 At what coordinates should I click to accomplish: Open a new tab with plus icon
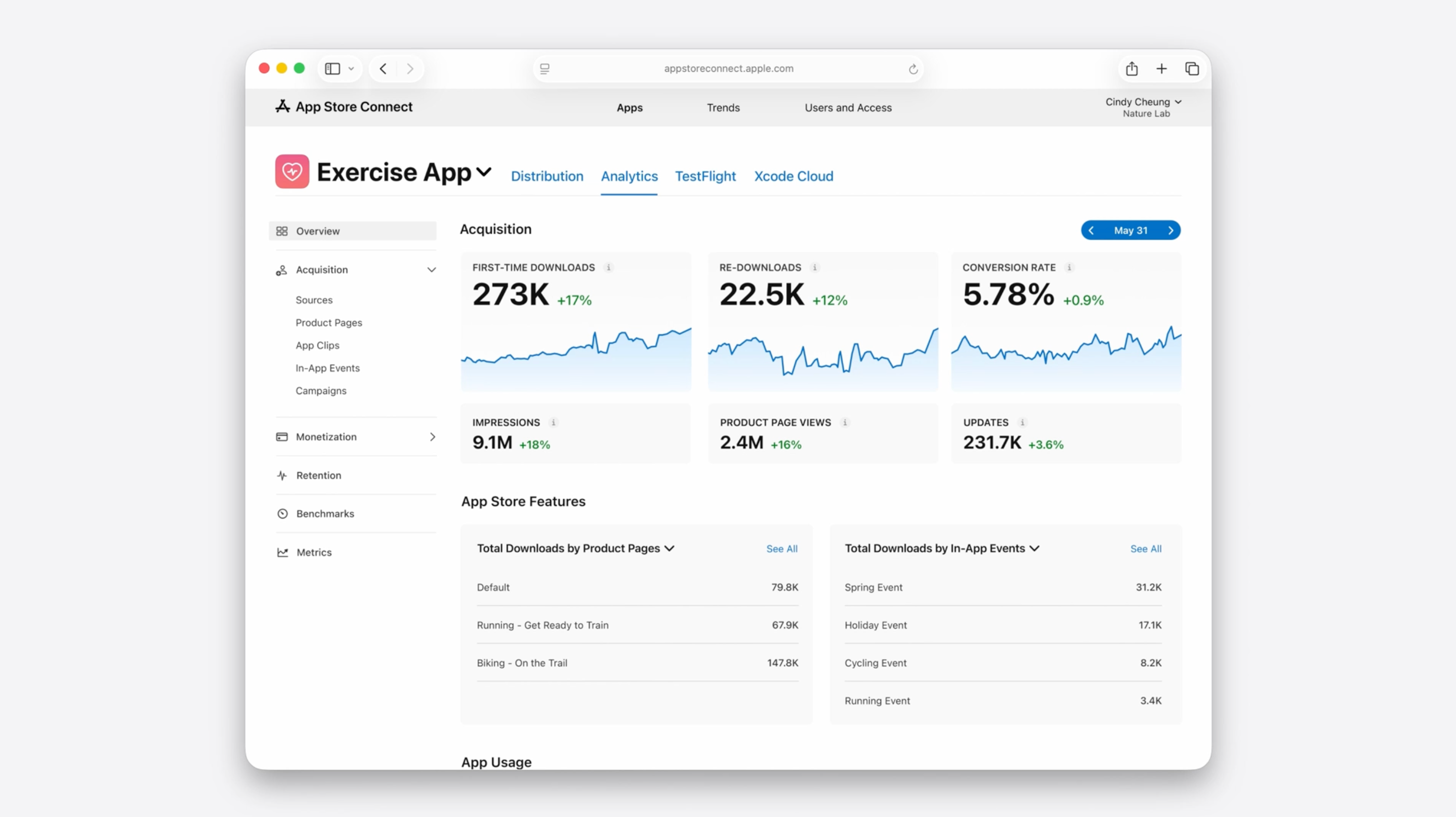pyautogui.click(x=1162, y=68)
